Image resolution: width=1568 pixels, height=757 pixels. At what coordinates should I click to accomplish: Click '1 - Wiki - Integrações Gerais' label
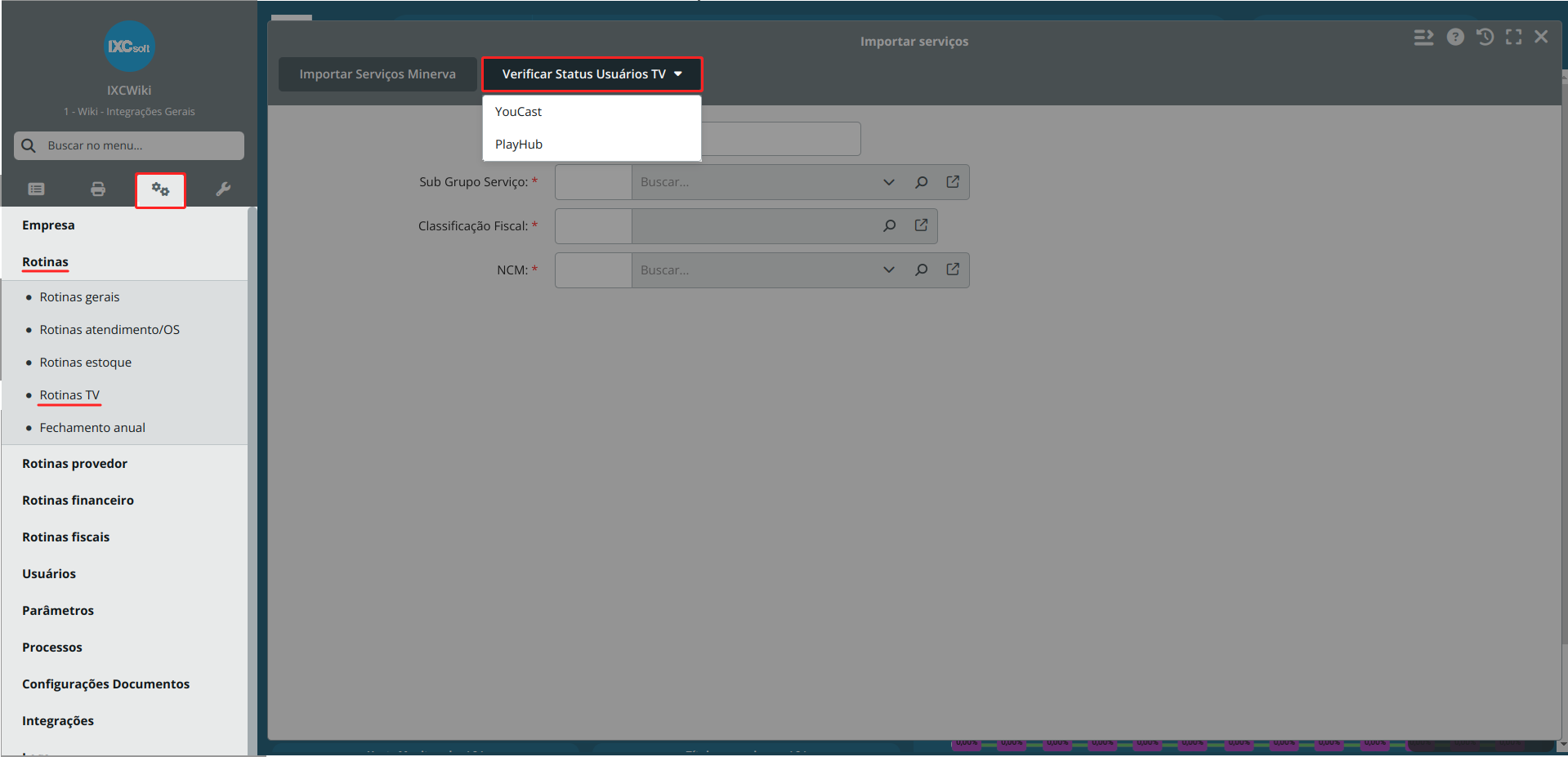click(129, 112)
